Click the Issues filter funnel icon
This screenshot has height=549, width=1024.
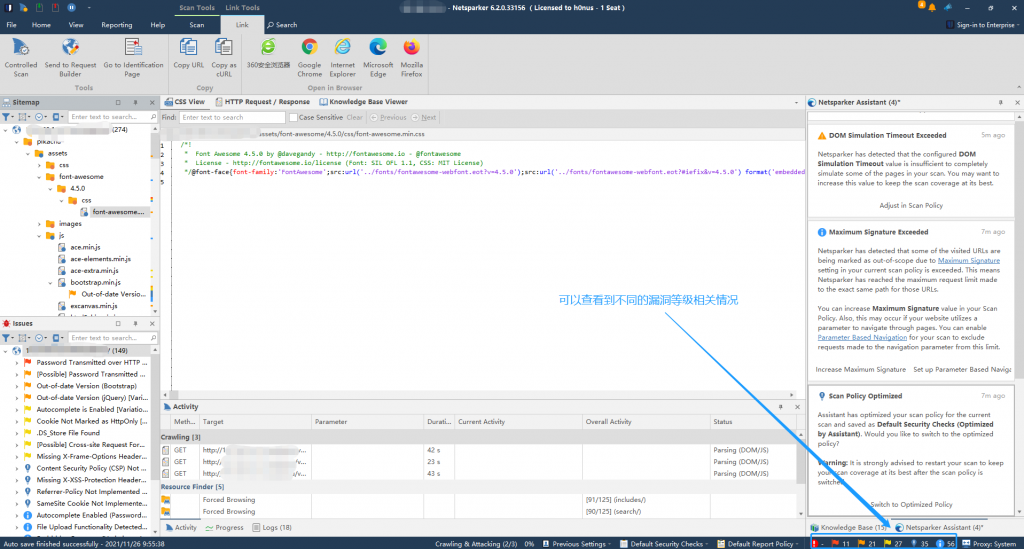pyautogui.click(x=7, y=338)
